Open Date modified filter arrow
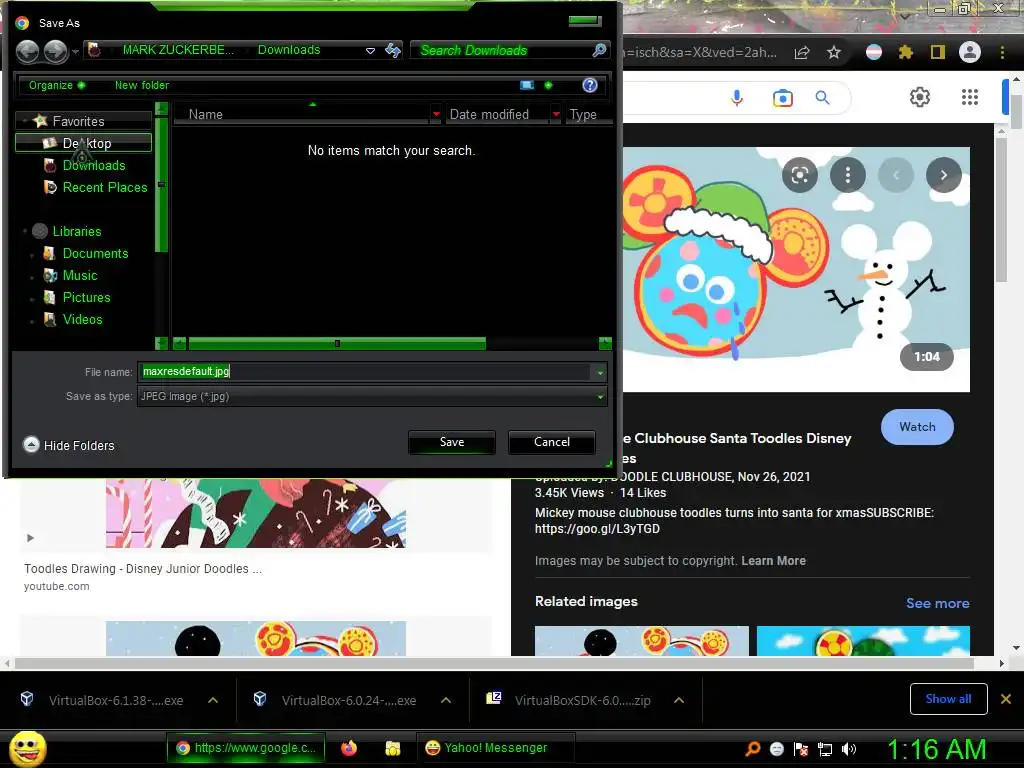 [x=556, y=114]
